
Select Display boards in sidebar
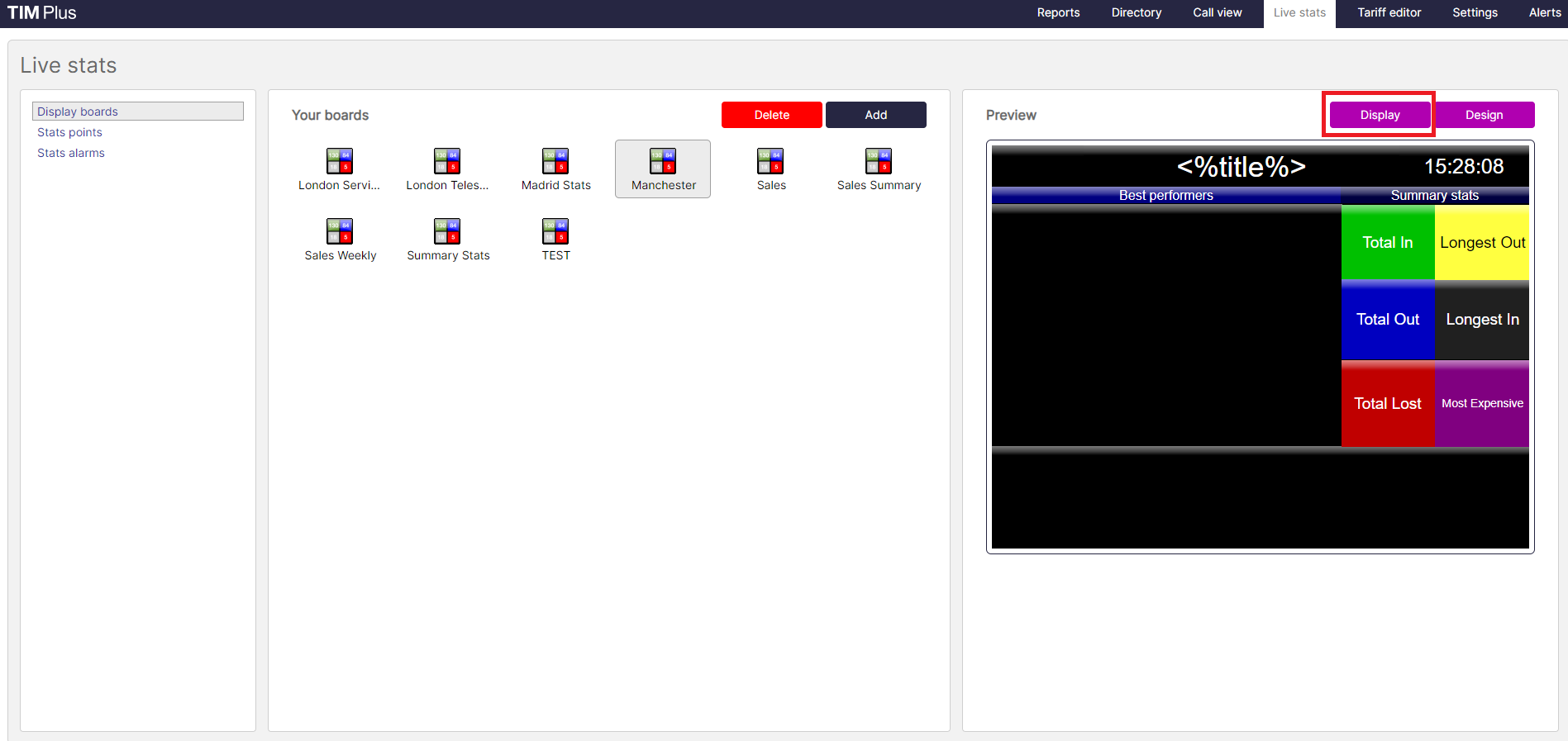138,112
